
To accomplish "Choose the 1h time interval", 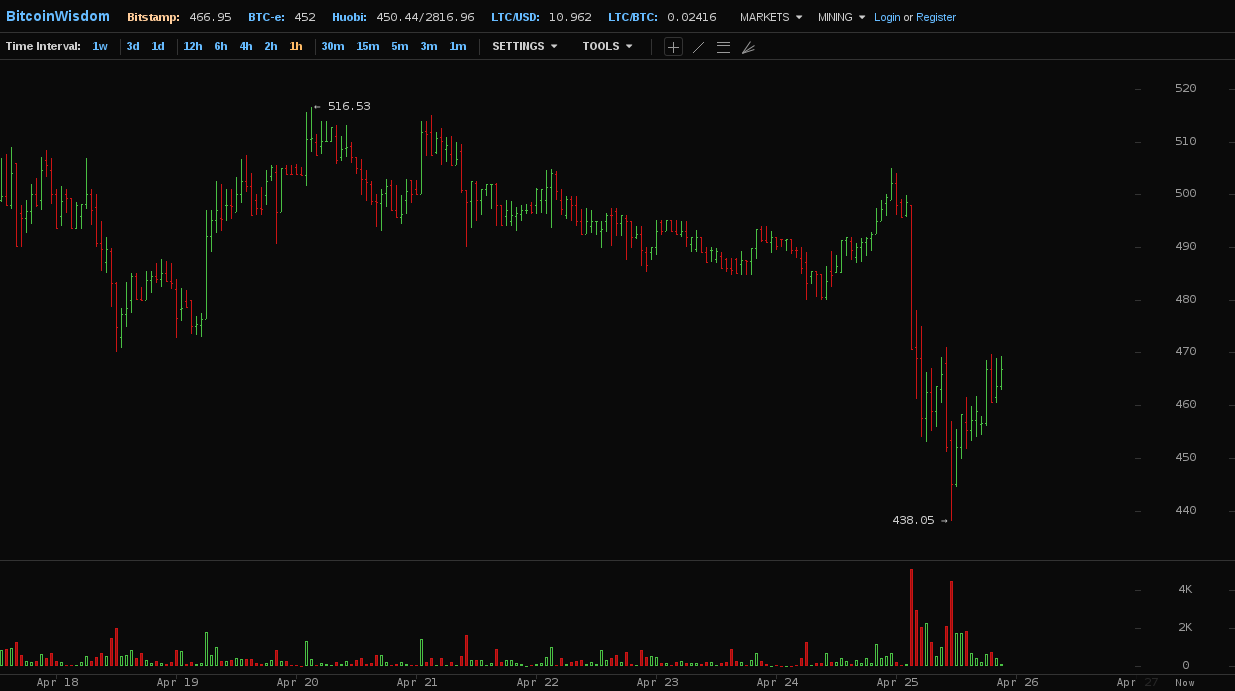I will [x=296, y=46].
